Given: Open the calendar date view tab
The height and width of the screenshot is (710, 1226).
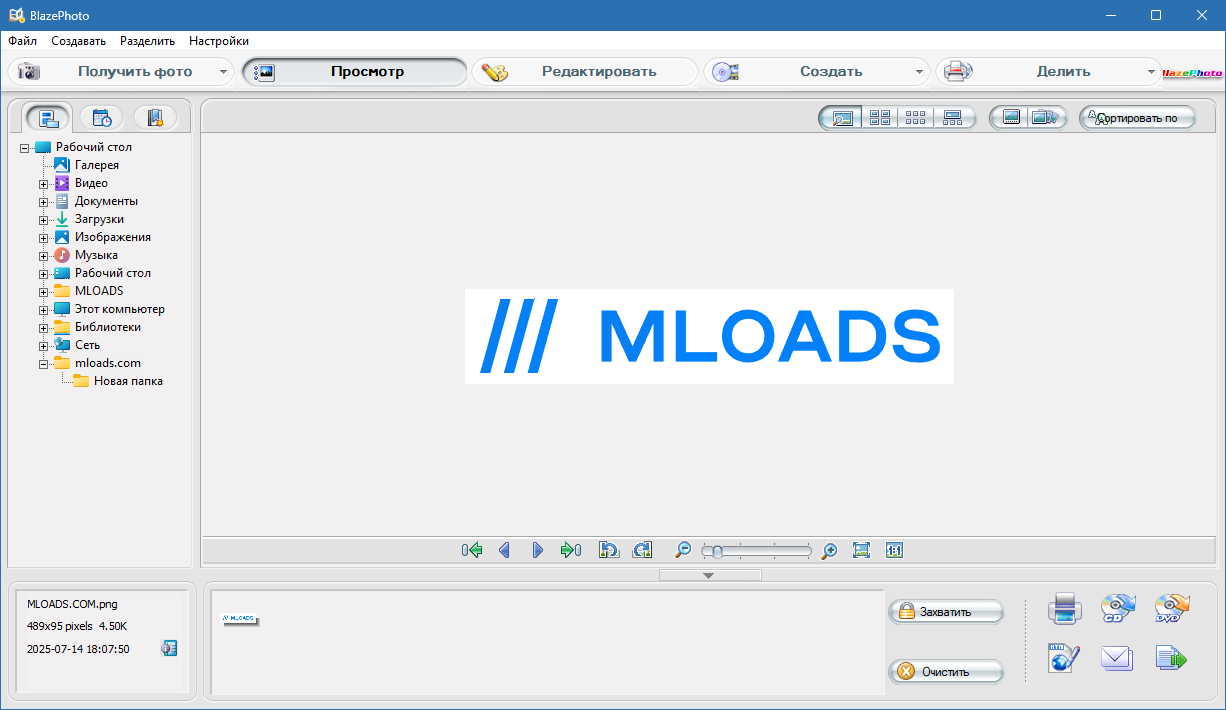Looking at the screenshot, I should (102, 118).
